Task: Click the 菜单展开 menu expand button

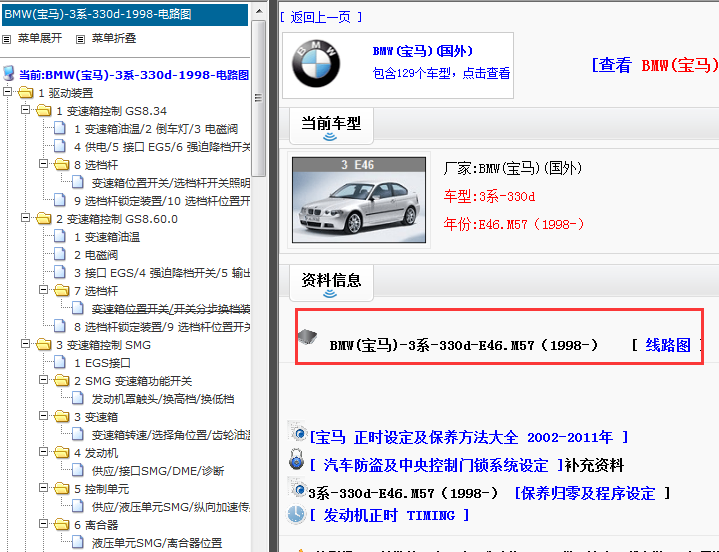Action: click(x=38, y=38)
